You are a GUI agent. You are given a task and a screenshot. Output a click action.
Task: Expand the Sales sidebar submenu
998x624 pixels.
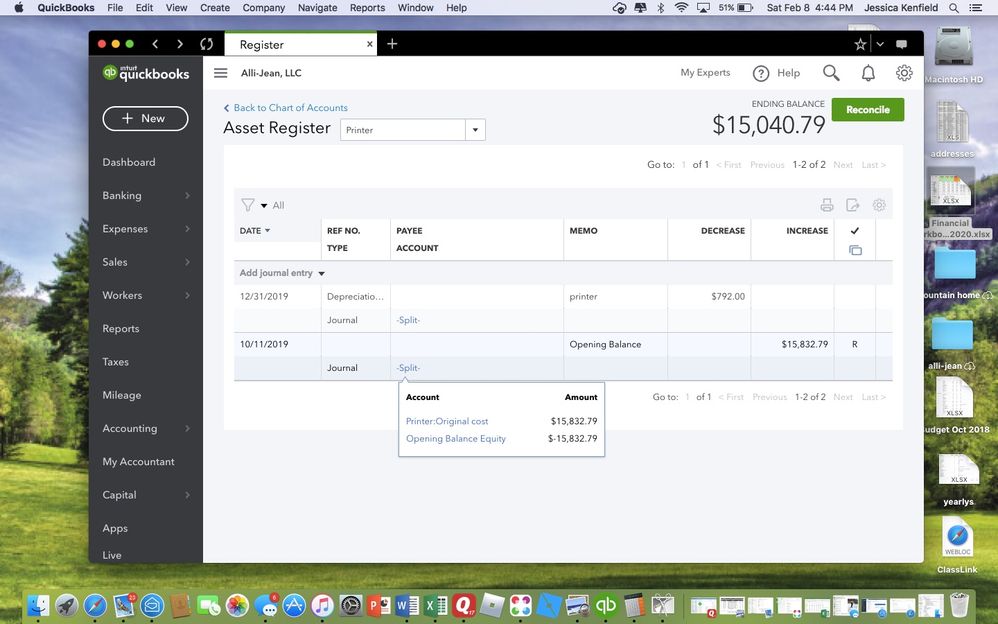[187, 262]
